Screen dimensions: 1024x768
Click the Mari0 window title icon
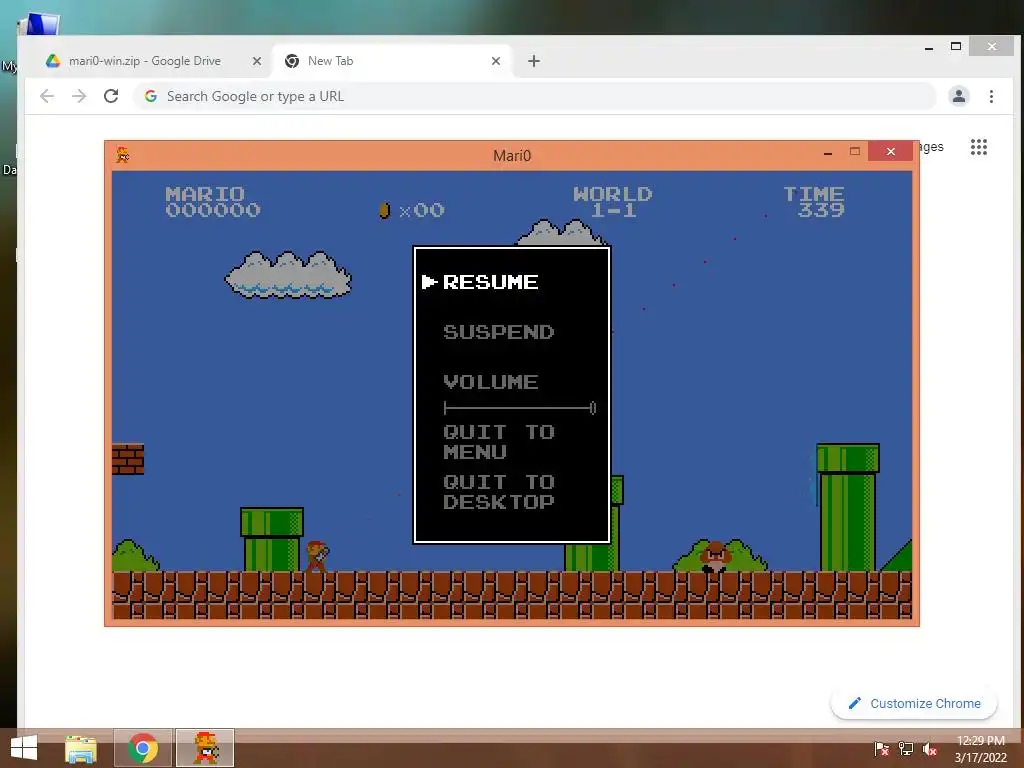[x=123, y=155]
